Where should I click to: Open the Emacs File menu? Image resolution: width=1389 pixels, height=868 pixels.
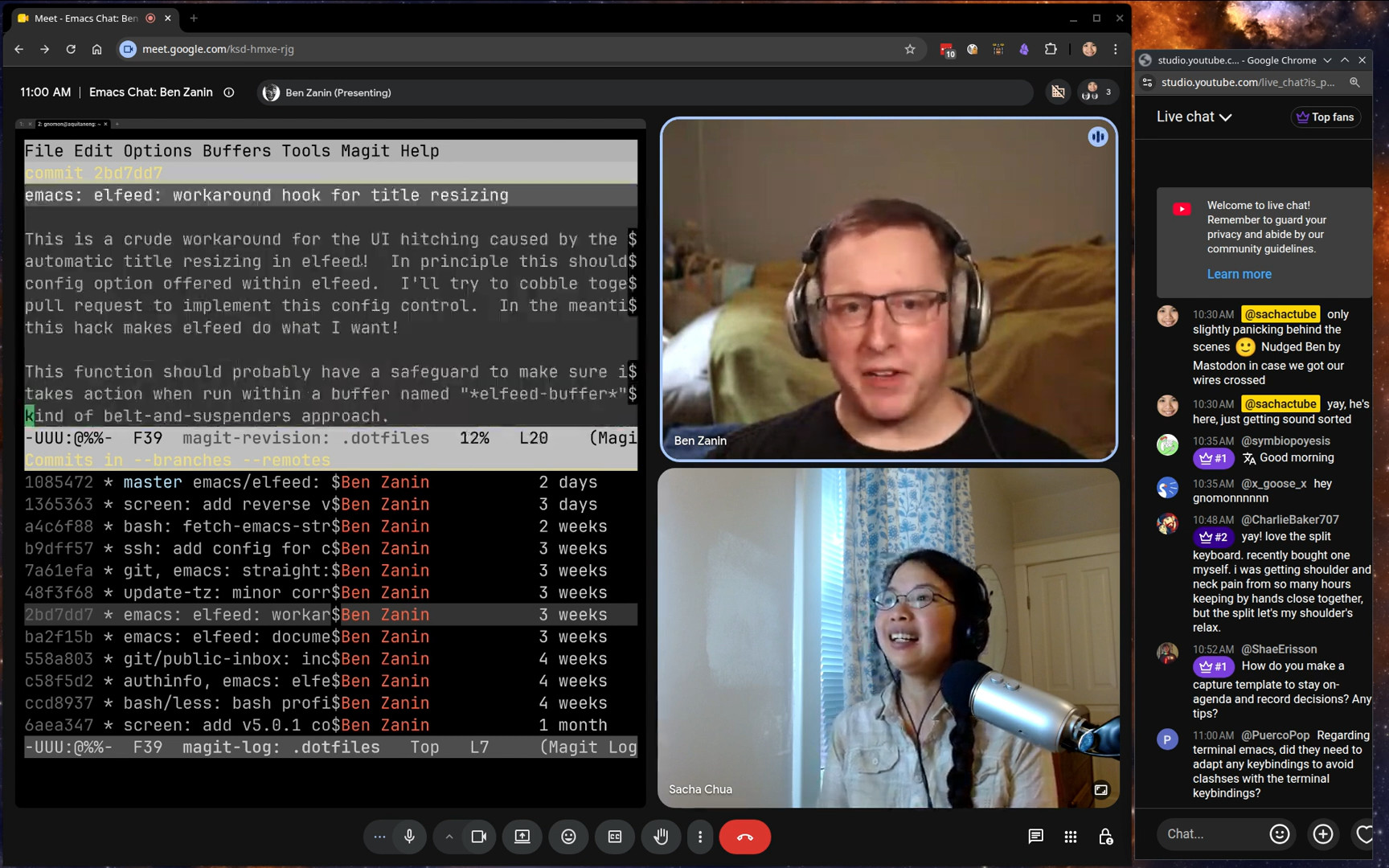(44, 150)
